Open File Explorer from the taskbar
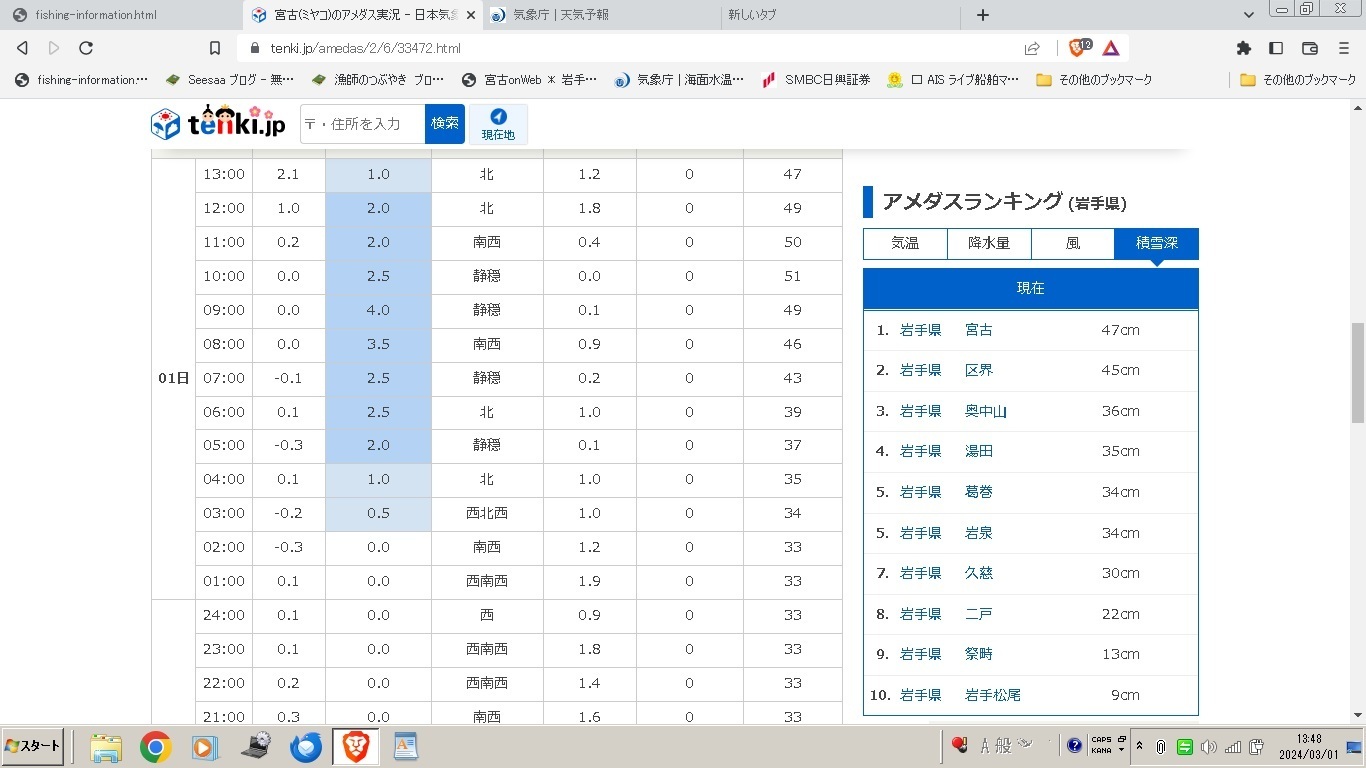This screenshot has width=1366, height=768. point(106,747)
